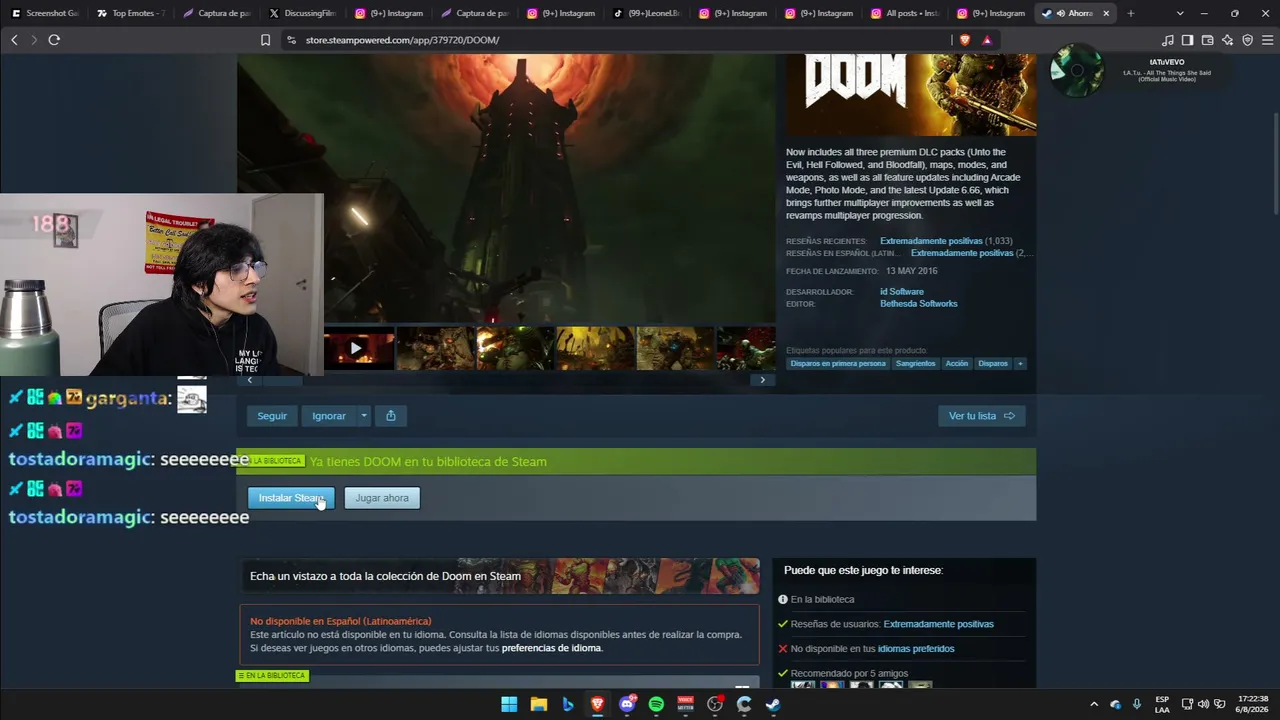The image size is (1280, 720).
Task: Open Steam from the taskbar
Action: click(773, 704)
